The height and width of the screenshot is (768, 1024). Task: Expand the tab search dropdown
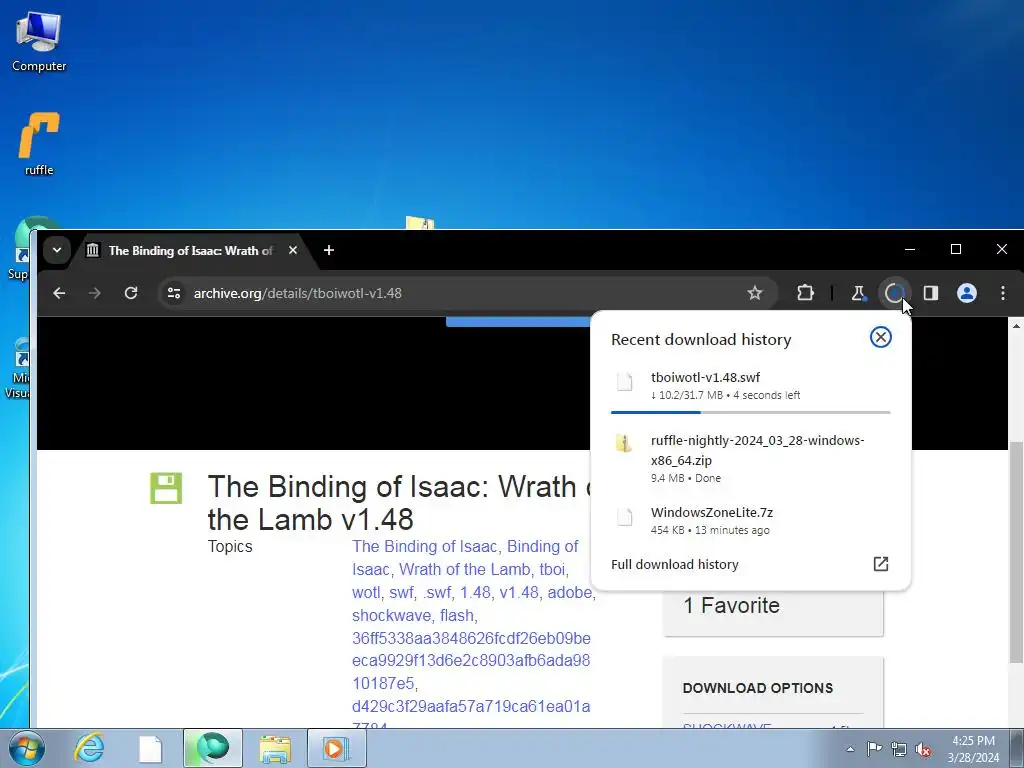tap(57, 250)
